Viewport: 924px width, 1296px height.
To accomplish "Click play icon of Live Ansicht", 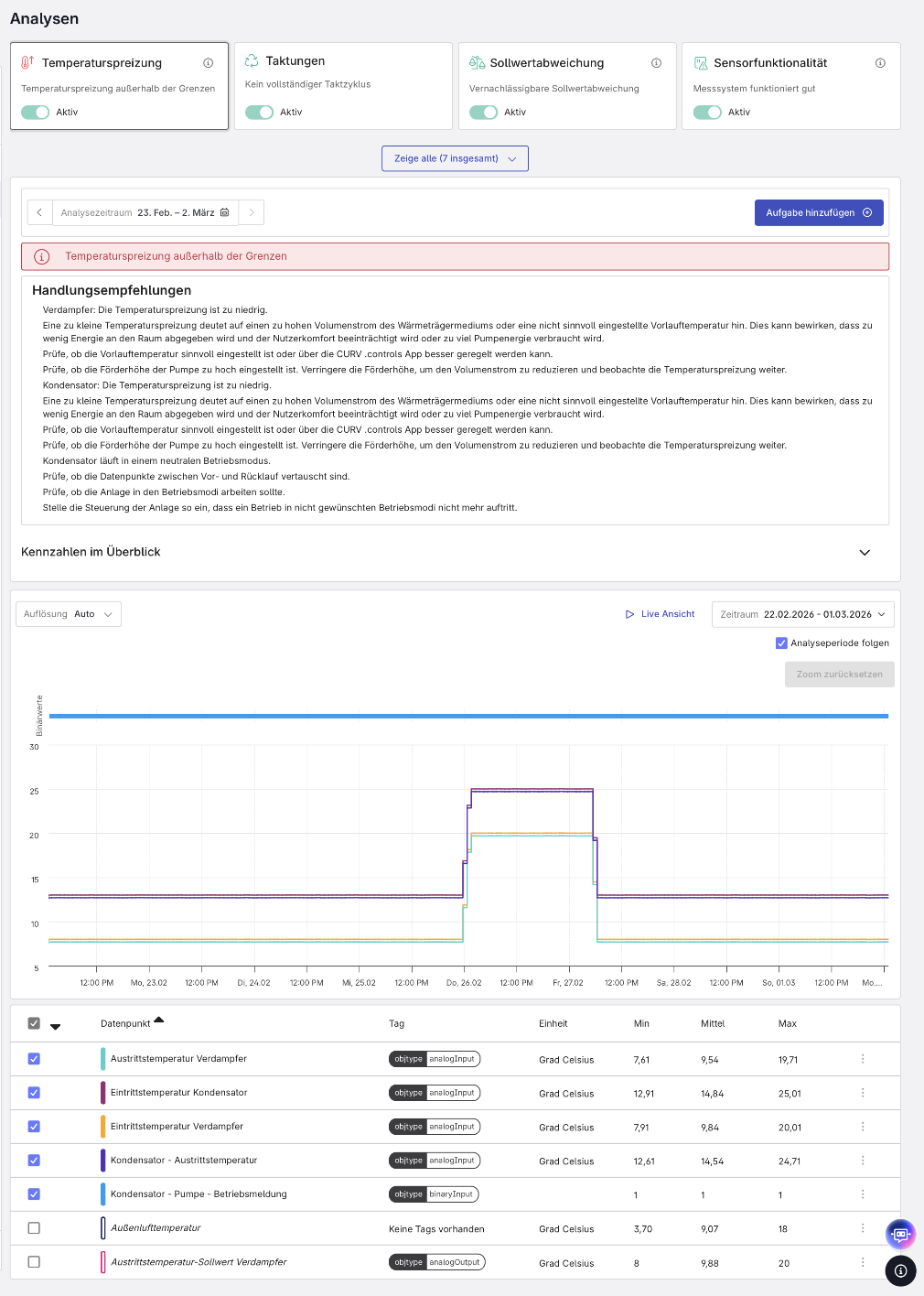I will tap(629, 614).
